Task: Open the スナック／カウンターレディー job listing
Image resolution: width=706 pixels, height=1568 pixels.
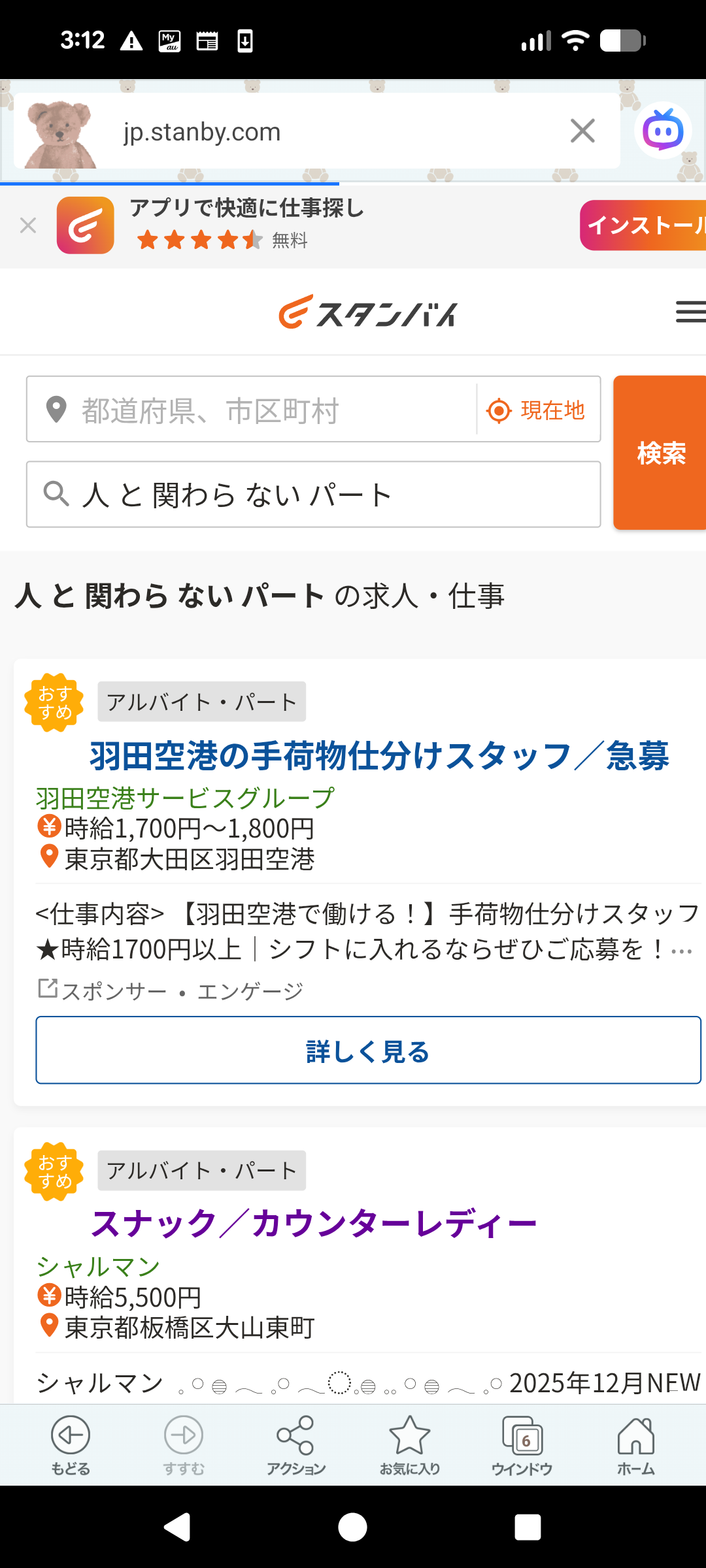Action: pos(314,1224)
